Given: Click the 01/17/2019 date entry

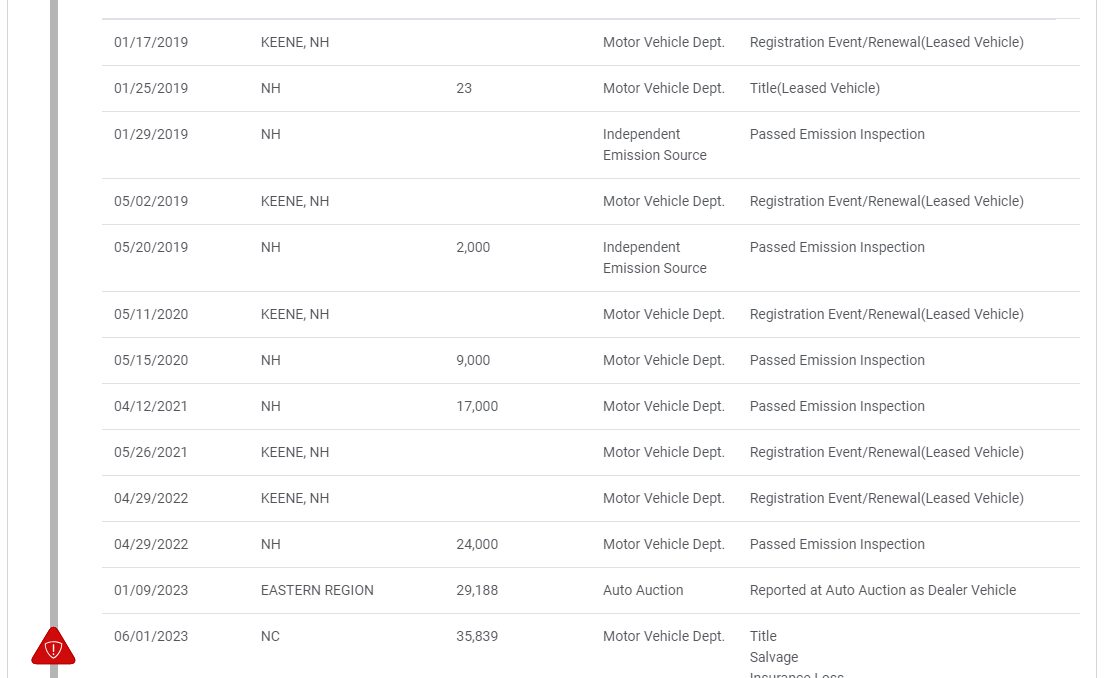Looking at the screenshot, I should (151, 42).
